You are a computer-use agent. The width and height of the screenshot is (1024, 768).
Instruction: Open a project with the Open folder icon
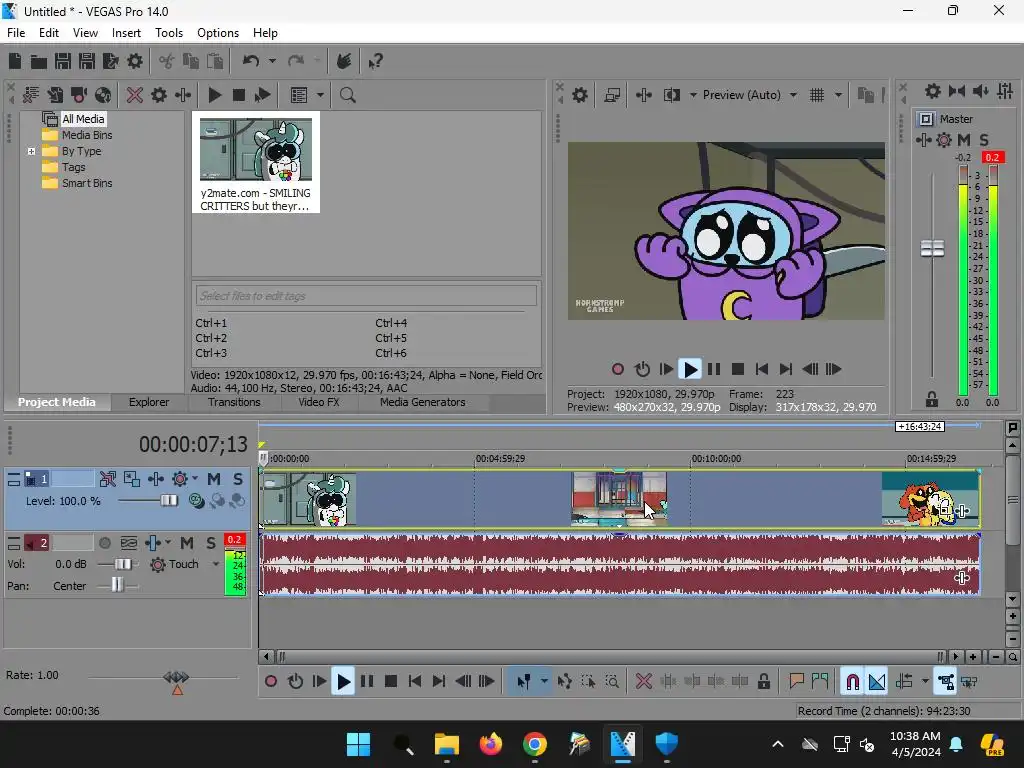39,61
